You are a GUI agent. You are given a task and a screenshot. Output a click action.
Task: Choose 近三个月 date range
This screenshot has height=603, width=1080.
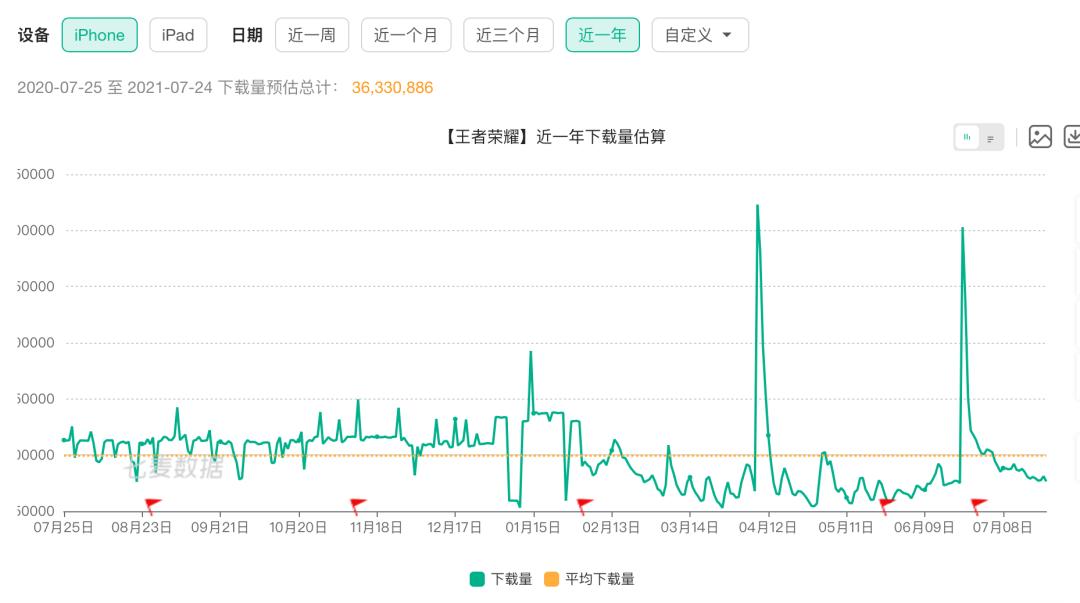click(508, 35)
